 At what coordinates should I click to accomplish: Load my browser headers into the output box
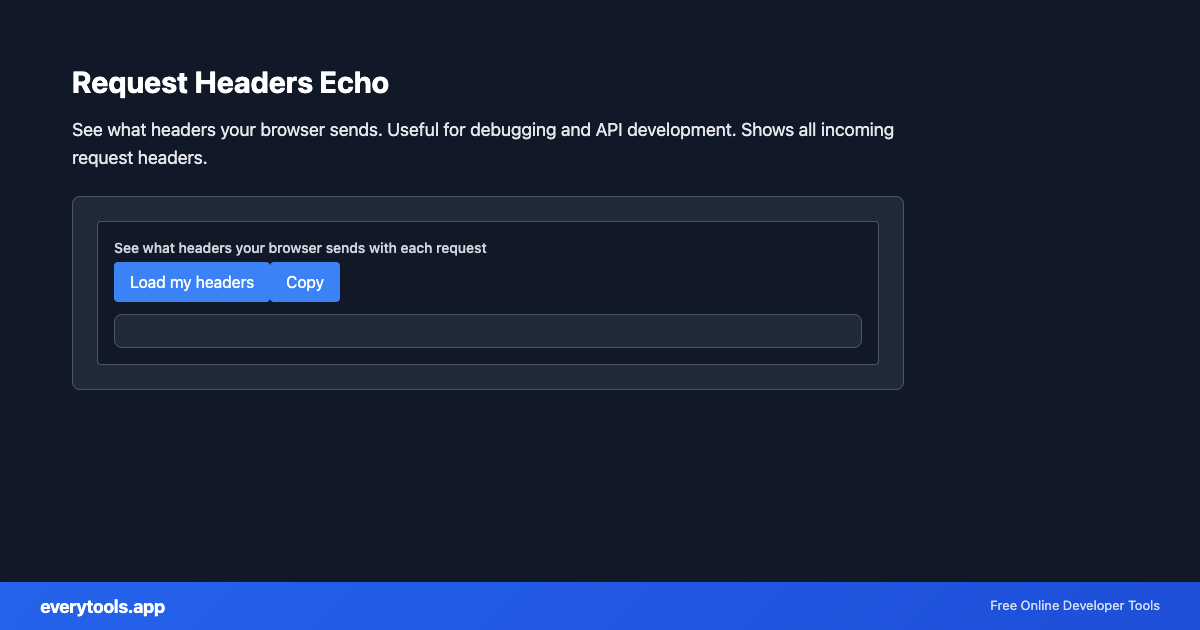191,282
